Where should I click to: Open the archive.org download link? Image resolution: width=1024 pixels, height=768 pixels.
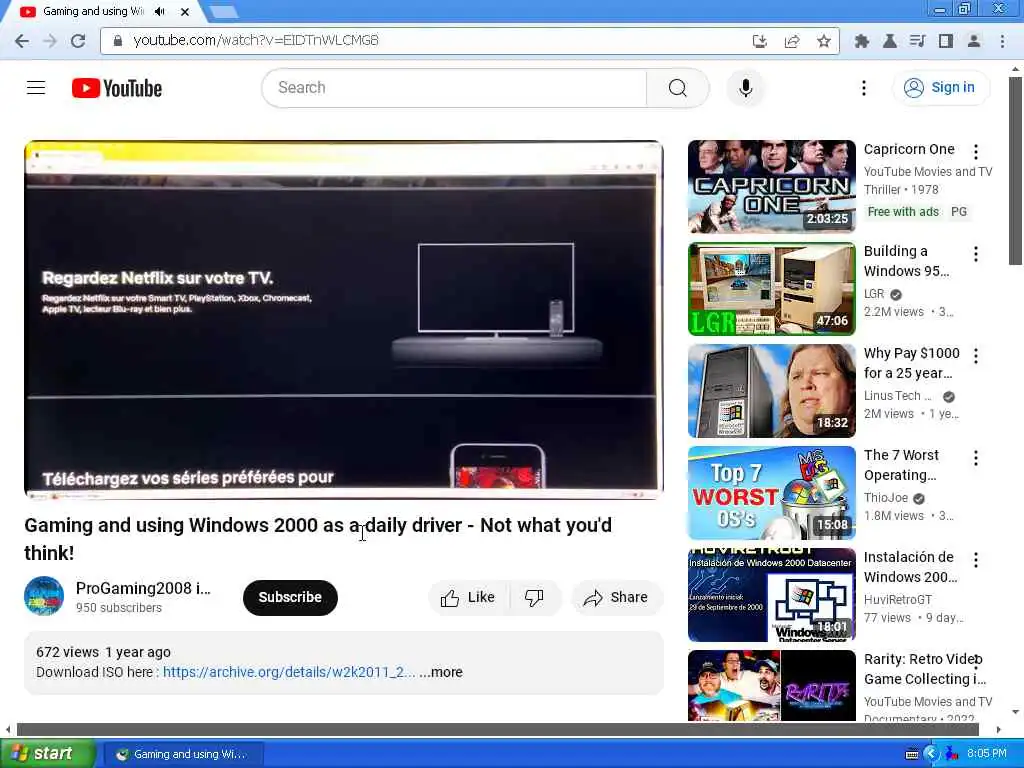[289, 672]
